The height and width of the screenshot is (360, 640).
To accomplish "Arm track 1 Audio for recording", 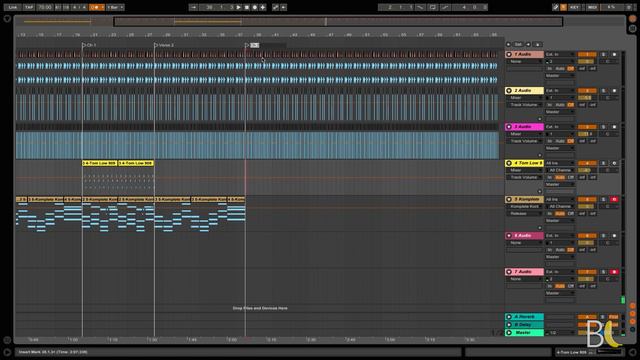I will (x=614, y=54).
